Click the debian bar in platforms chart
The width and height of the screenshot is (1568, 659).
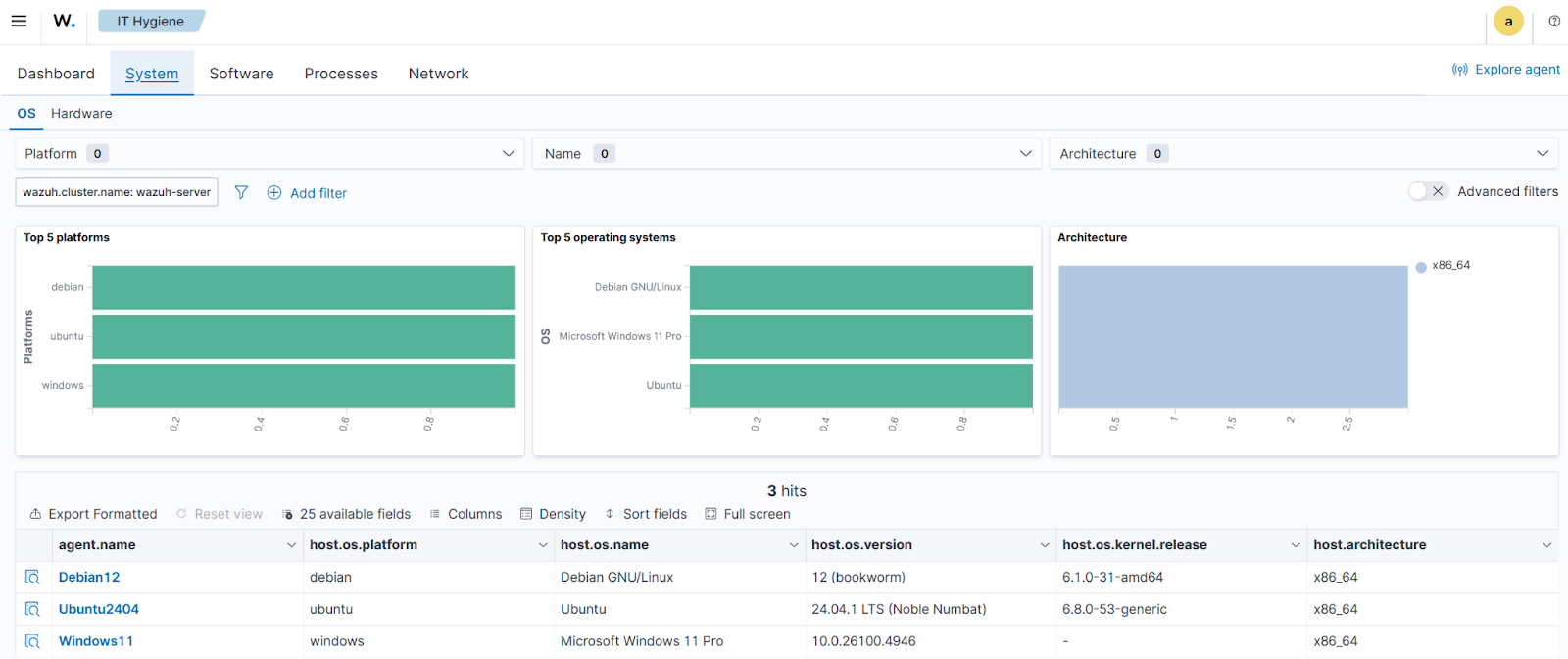[304, 287]
